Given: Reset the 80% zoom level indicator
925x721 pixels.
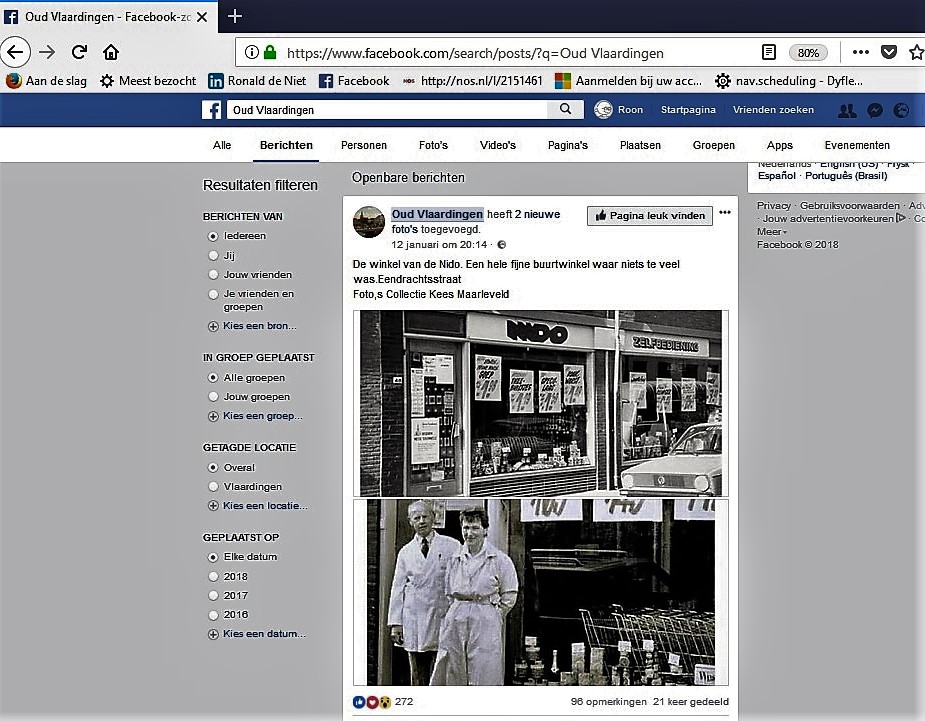Looking at the screenshot, I should 808,53.
